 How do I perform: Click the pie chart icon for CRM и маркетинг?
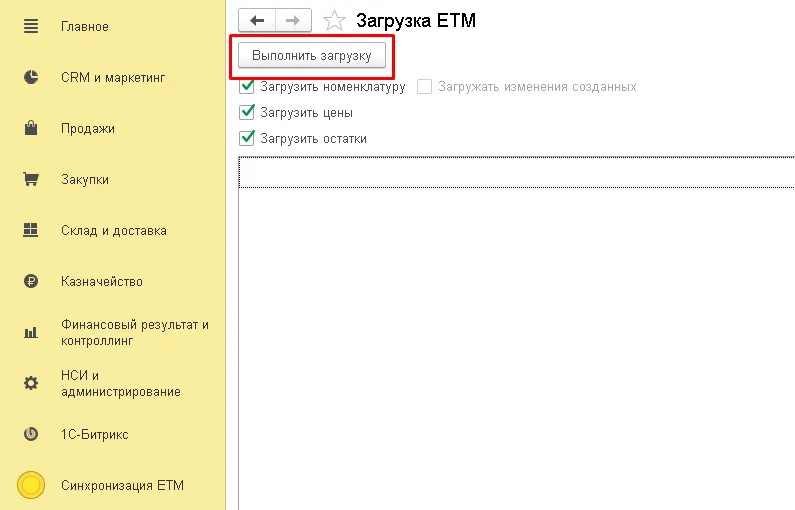point(30,77)
